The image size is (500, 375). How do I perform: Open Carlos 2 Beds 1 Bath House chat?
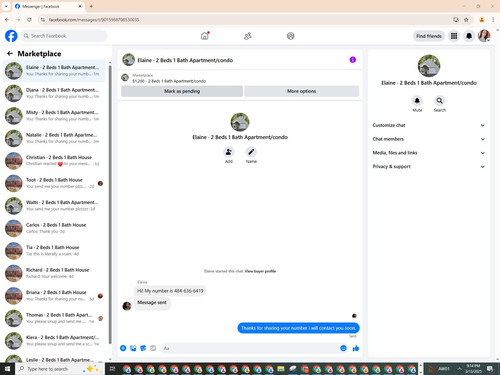pos(55,228)
